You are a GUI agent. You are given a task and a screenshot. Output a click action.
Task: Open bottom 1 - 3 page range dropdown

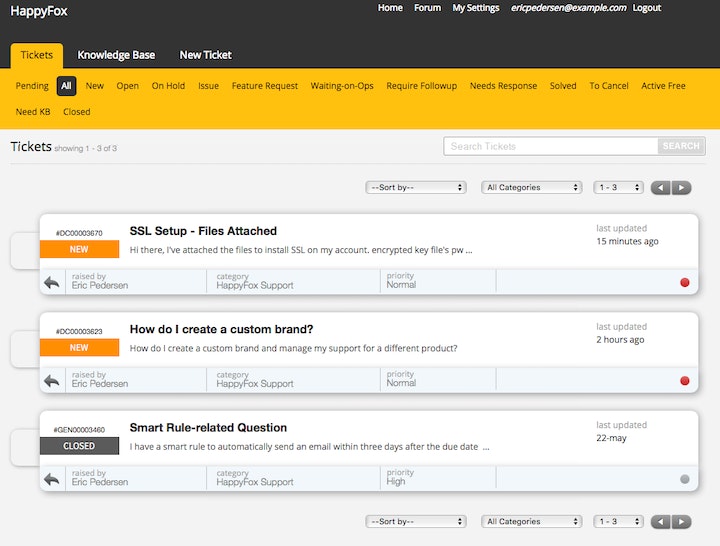click(619, 522)
